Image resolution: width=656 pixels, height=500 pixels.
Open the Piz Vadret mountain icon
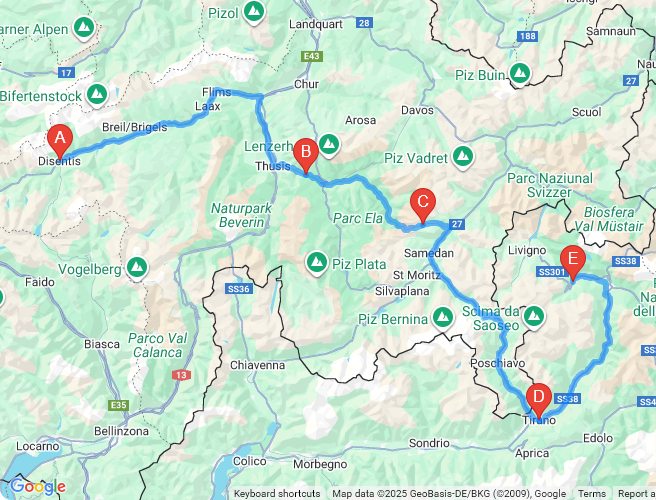(x=462, y=158)
